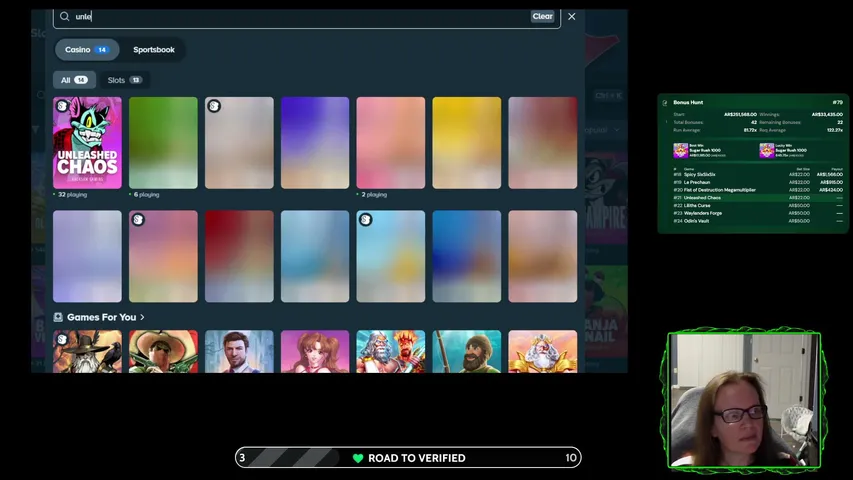The image size is (853, 480).
Task: Focus the search field containing 'unle'
Action: [306, 16]
